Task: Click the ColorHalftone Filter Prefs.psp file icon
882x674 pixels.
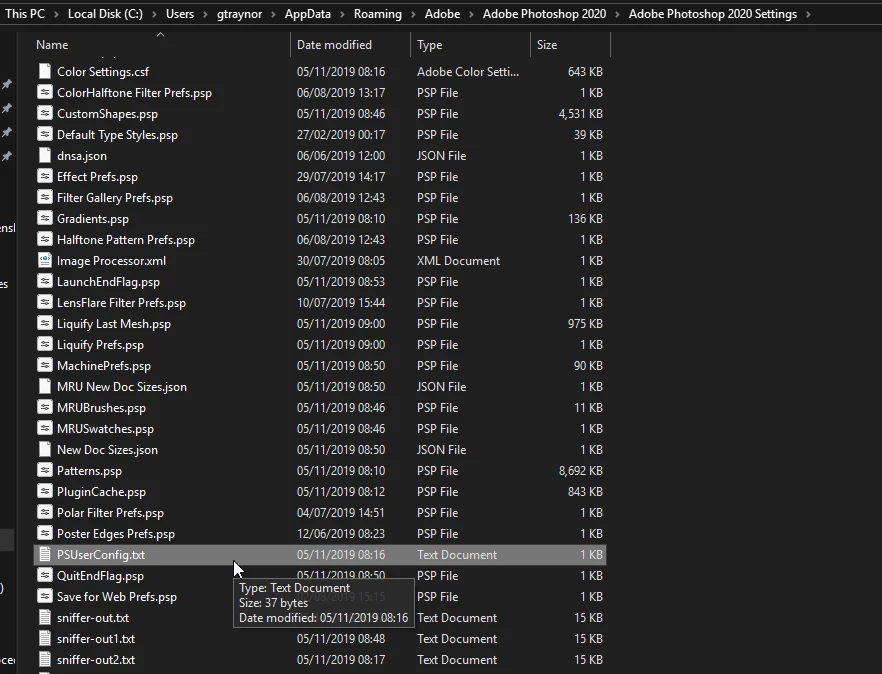Action: (44, 92)
